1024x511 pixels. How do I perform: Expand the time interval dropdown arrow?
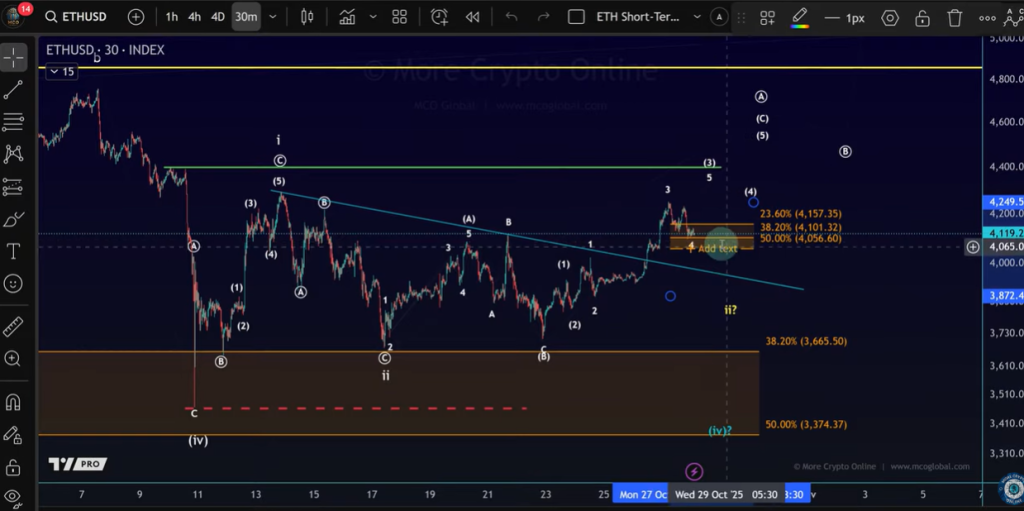[272, 17]
